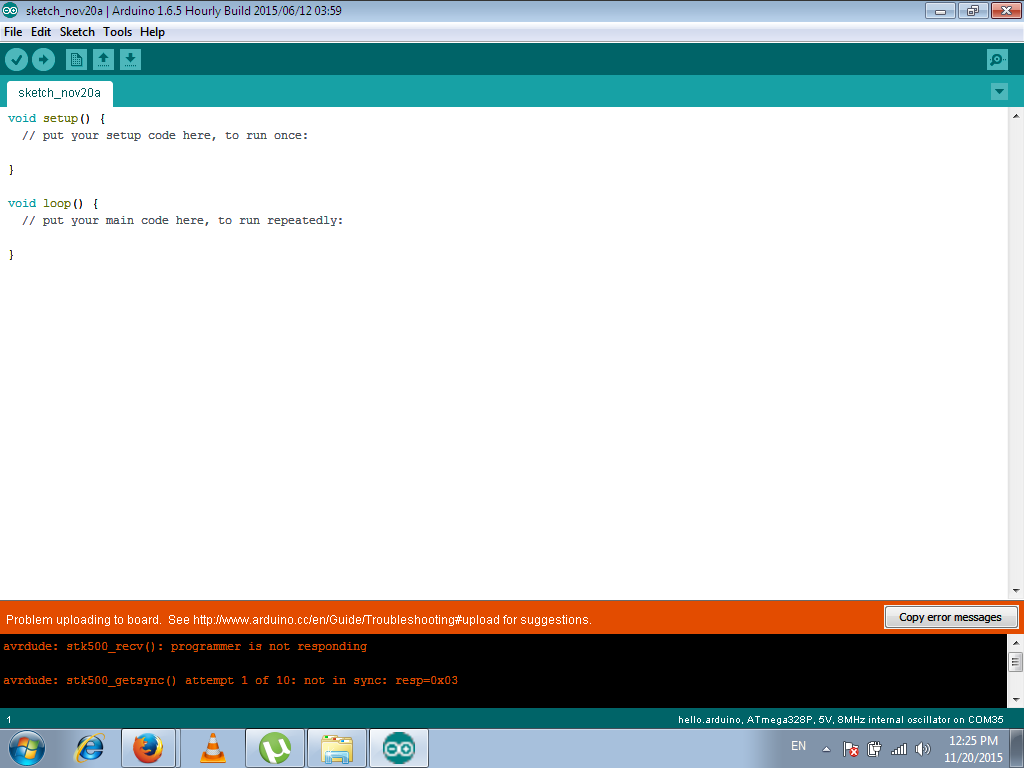Create a new sketch with New icon

click(76, 60)
